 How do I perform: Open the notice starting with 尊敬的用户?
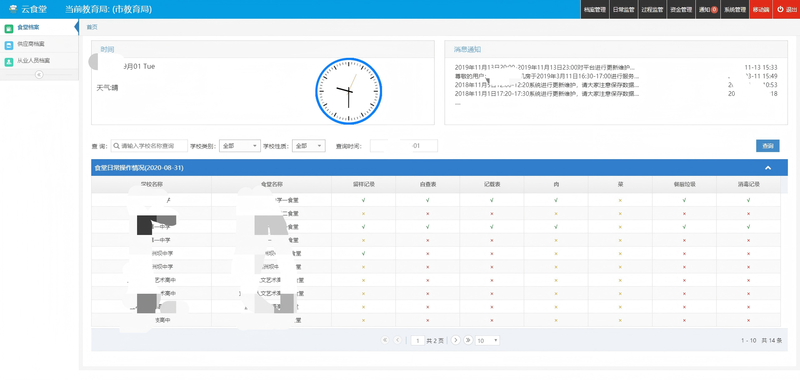546,76
